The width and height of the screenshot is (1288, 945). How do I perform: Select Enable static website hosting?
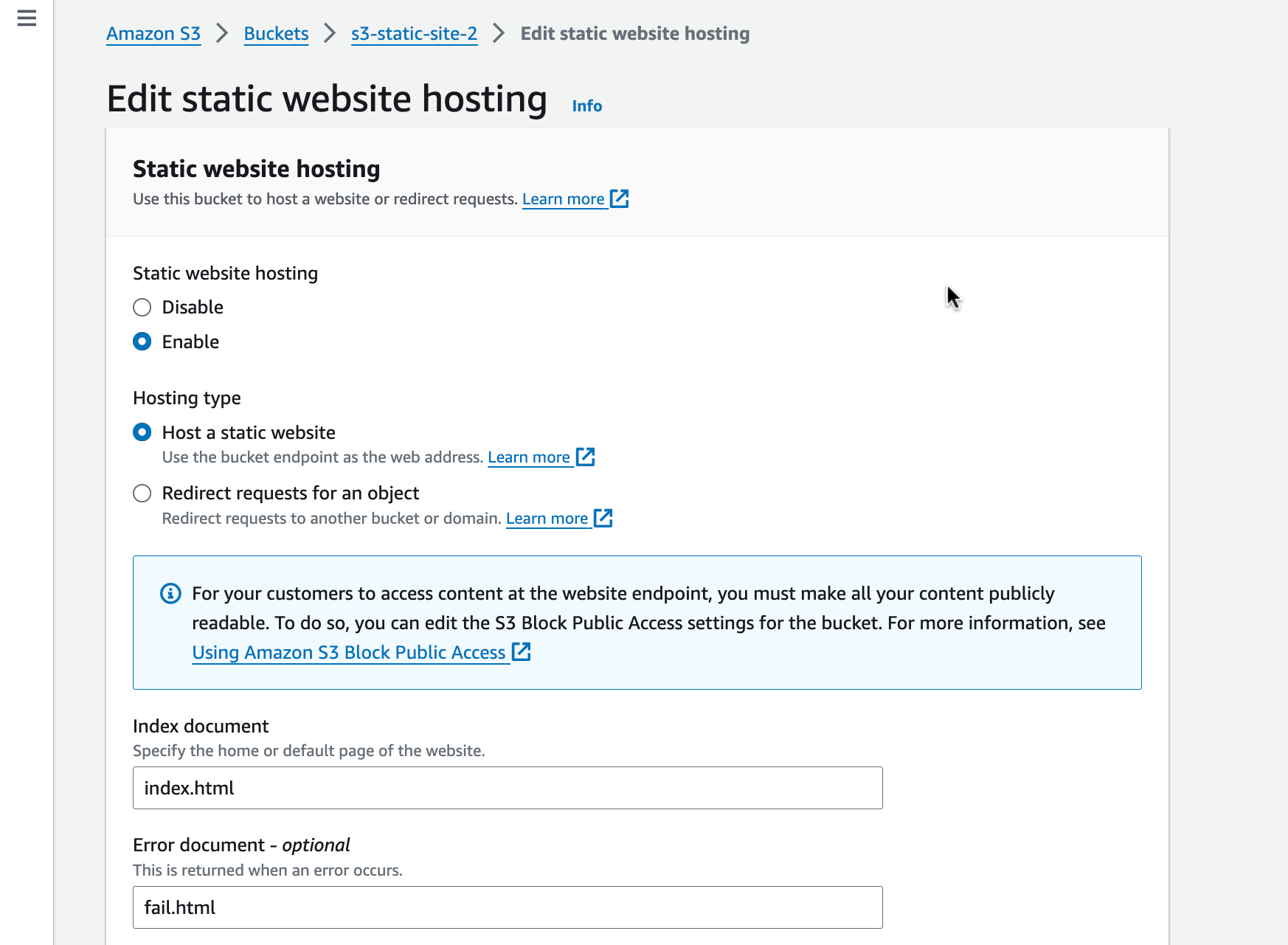[x=142, y=342]
